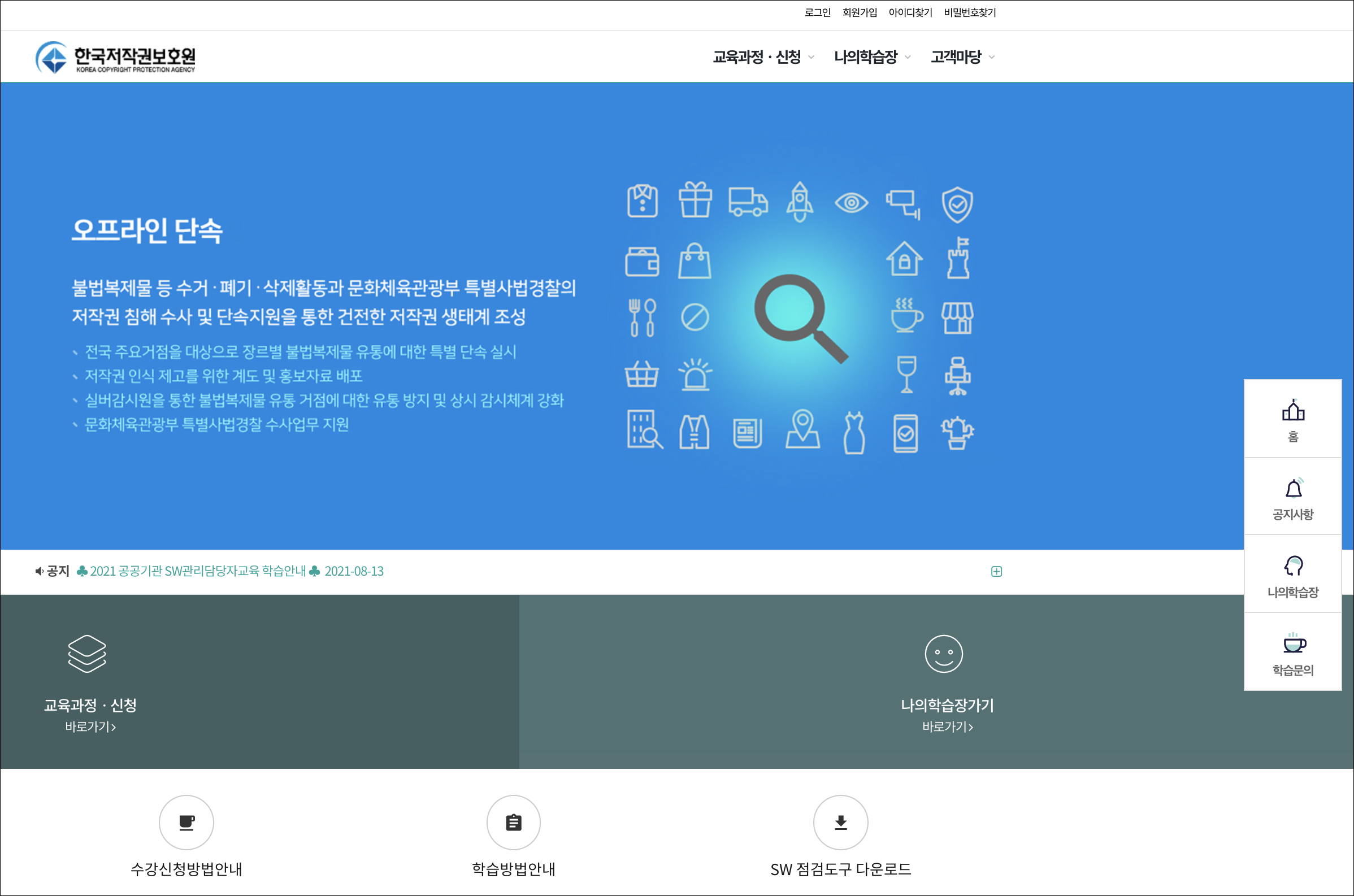Open 공지사항 bell icon in side menu
The height and width of the screenshot is (896, 1354).
point(1293,489)
